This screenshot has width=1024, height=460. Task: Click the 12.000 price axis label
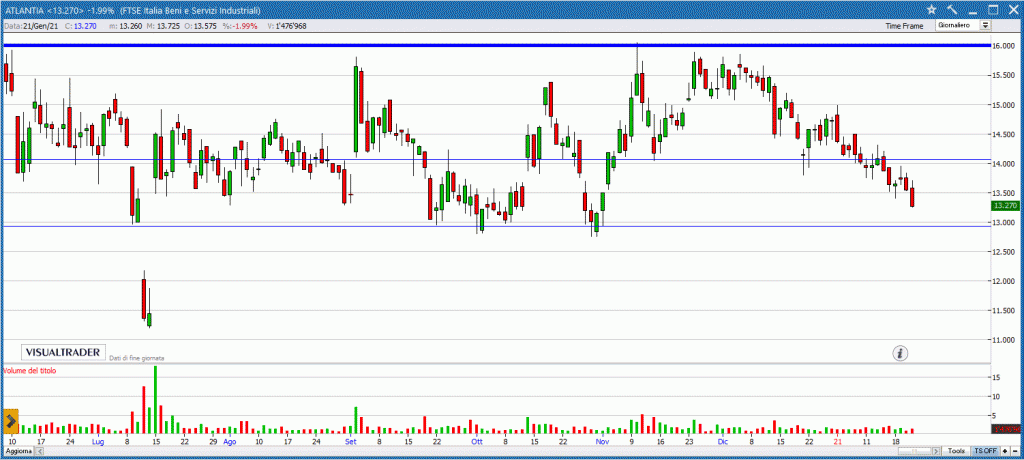click(x=1003, y=282)
